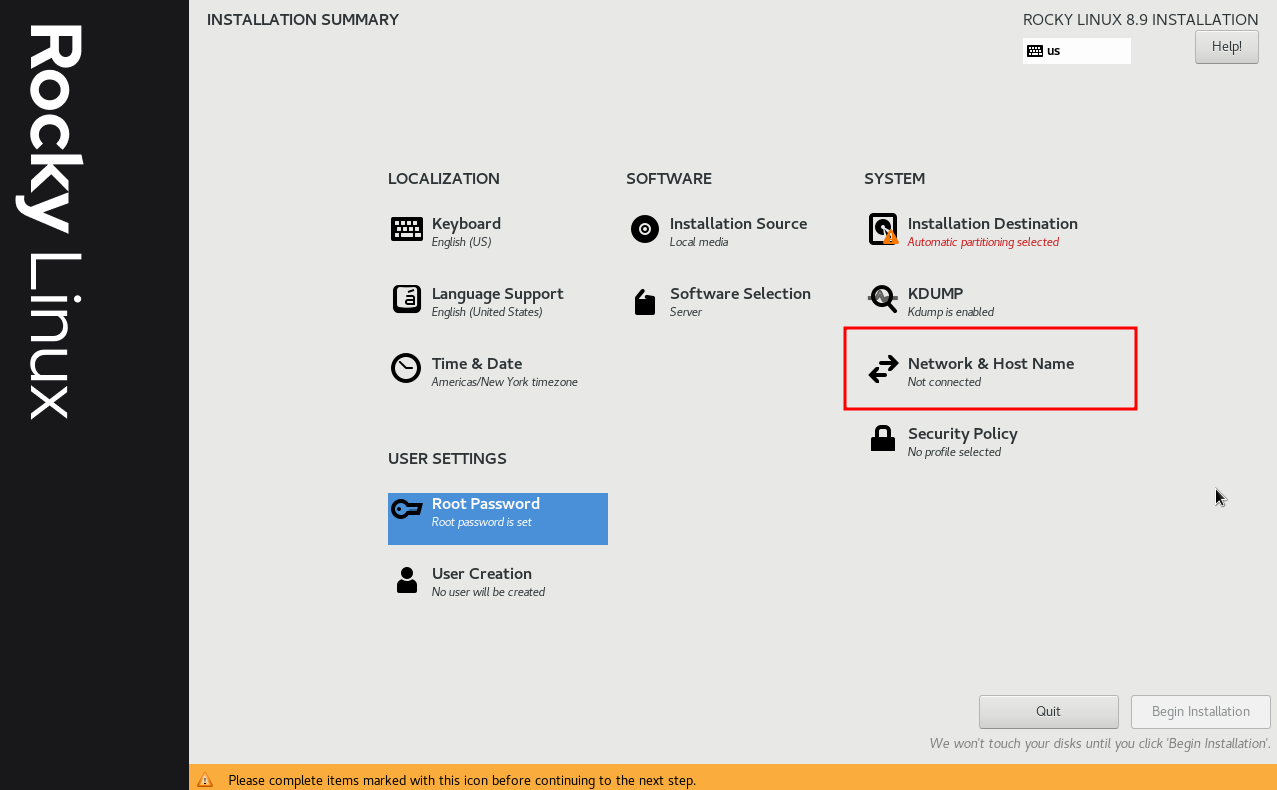Open Security Policy settings
1277x790 pixels.
(963, 434)
